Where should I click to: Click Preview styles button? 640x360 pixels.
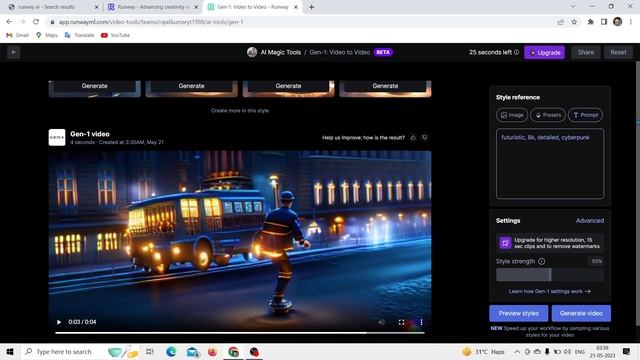(x=518, y=313)
